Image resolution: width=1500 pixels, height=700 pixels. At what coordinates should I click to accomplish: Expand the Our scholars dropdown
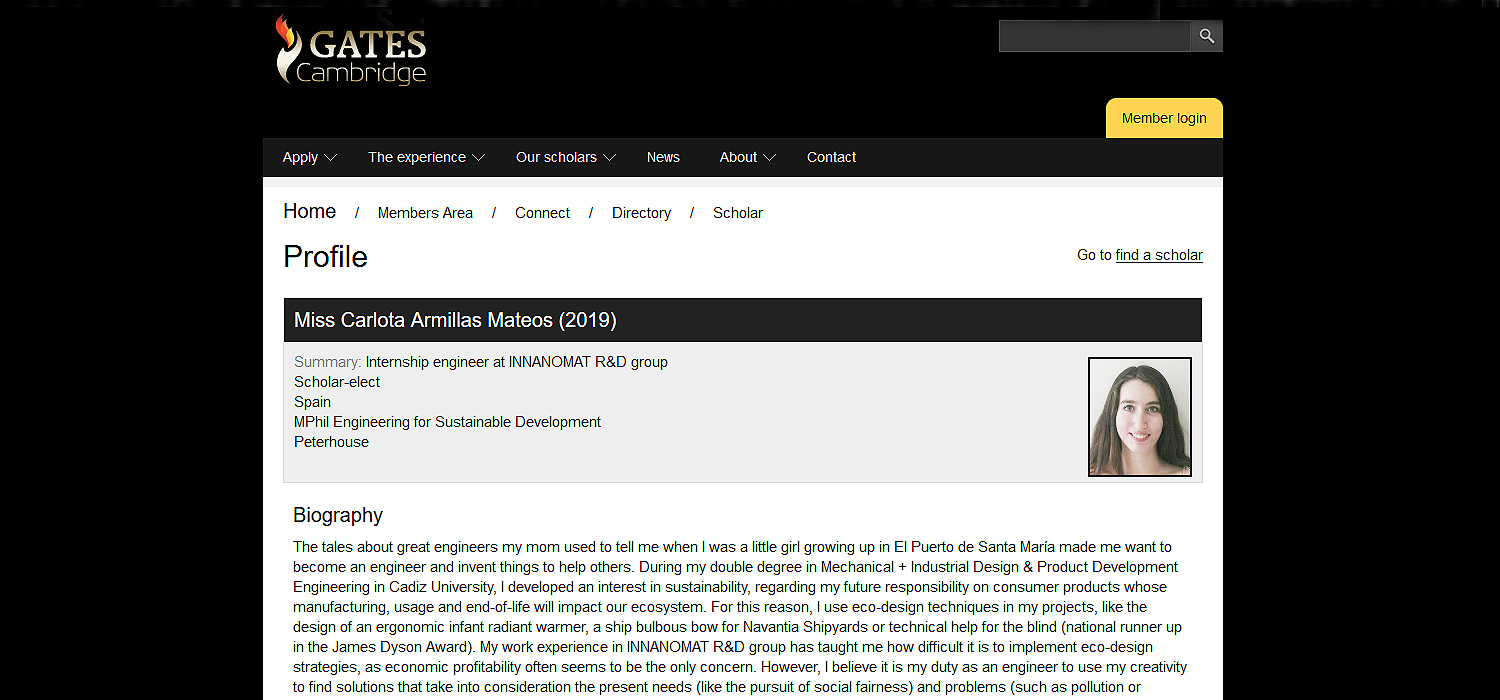pyautogui.click(x=610, y=158)
